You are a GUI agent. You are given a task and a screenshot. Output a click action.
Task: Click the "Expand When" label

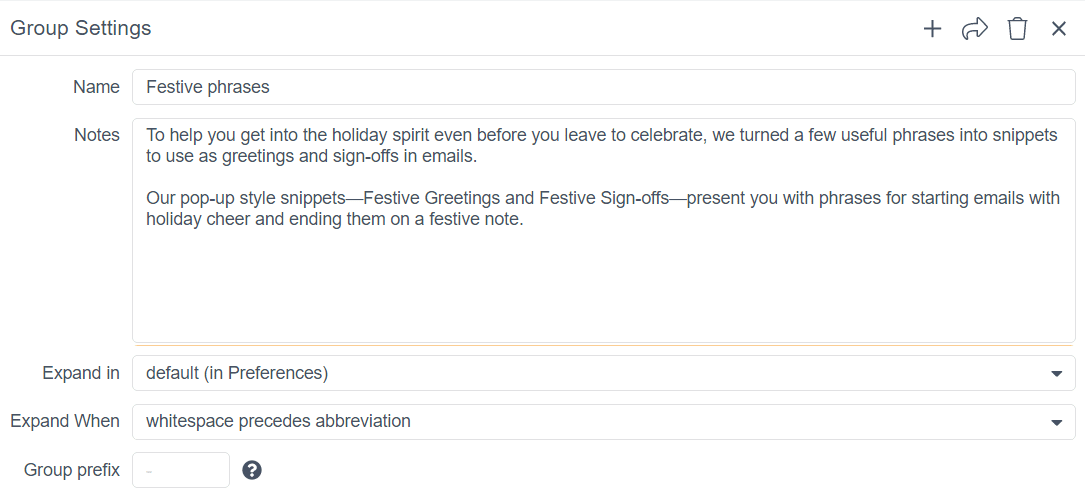65,421
